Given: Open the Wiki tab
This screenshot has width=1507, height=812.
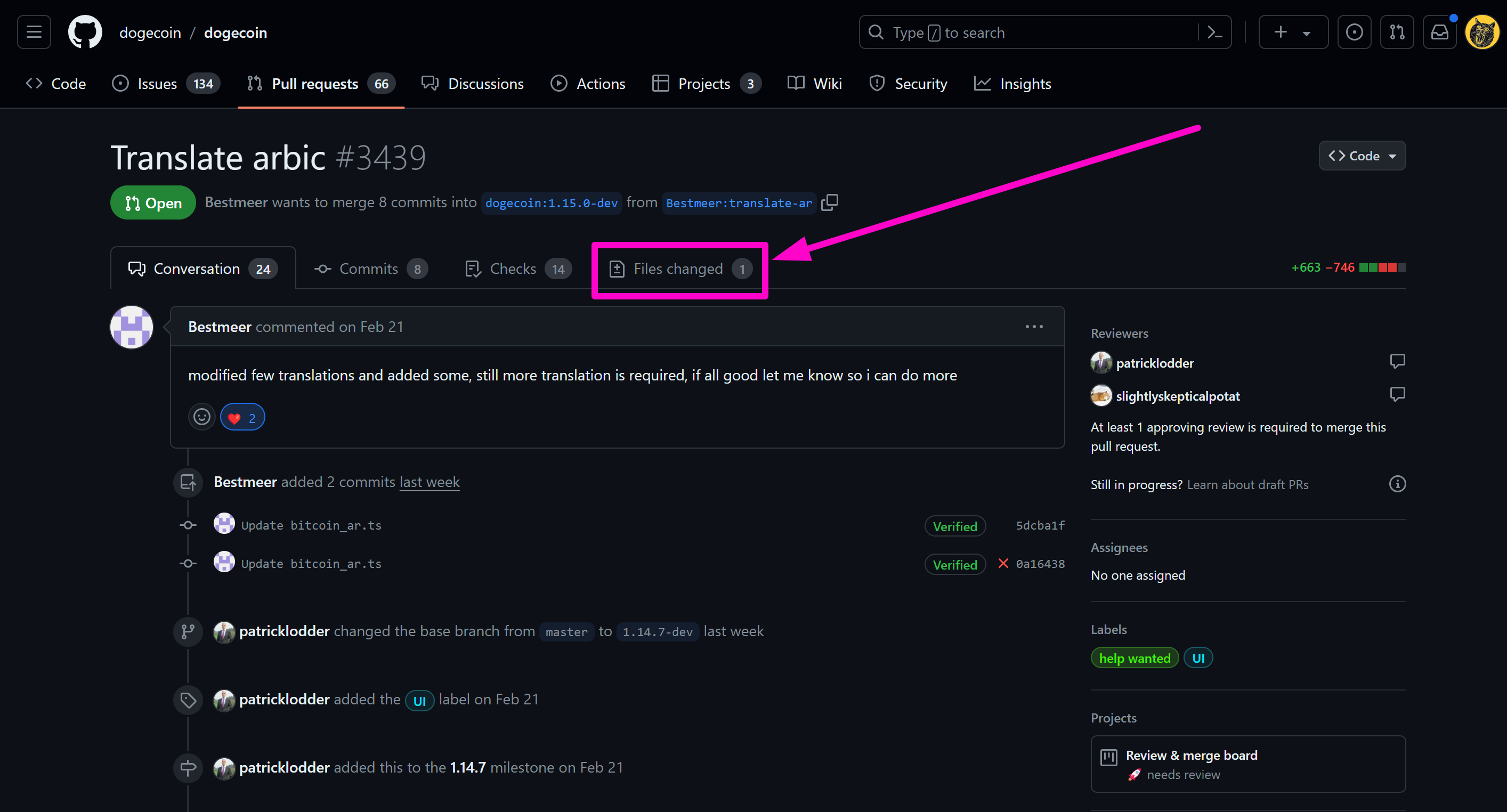Looking at the screenshot, I should (814, 84).
